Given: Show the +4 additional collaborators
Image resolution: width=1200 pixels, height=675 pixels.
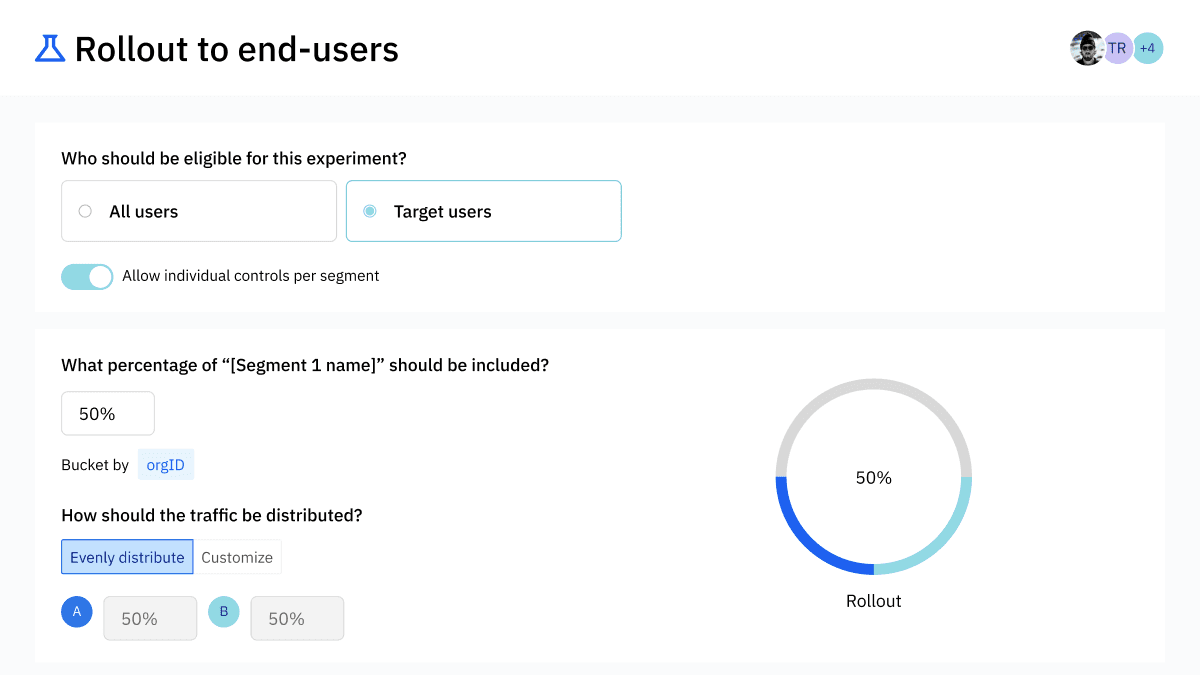Looking at the screenshot, I should [x=1147, y=48].
